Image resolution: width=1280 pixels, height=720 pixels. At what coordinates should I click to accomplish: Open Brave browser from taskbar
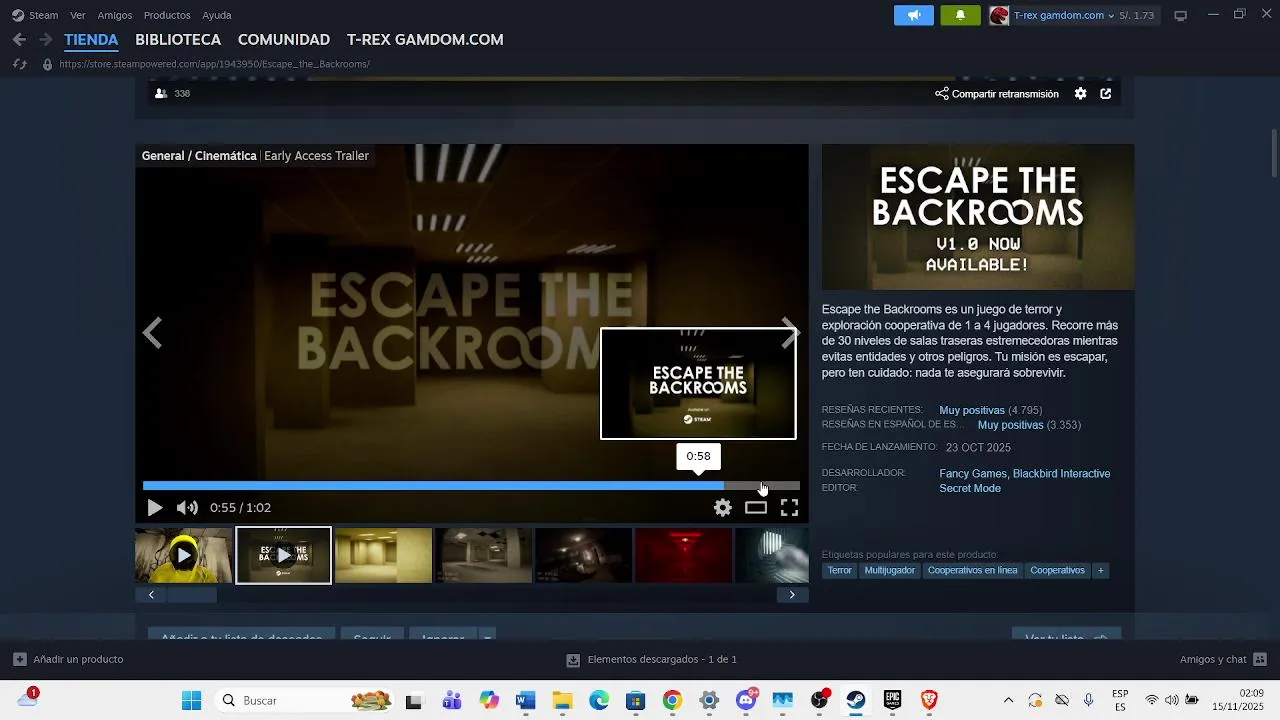pyautogui.click(x=929, y=701)
